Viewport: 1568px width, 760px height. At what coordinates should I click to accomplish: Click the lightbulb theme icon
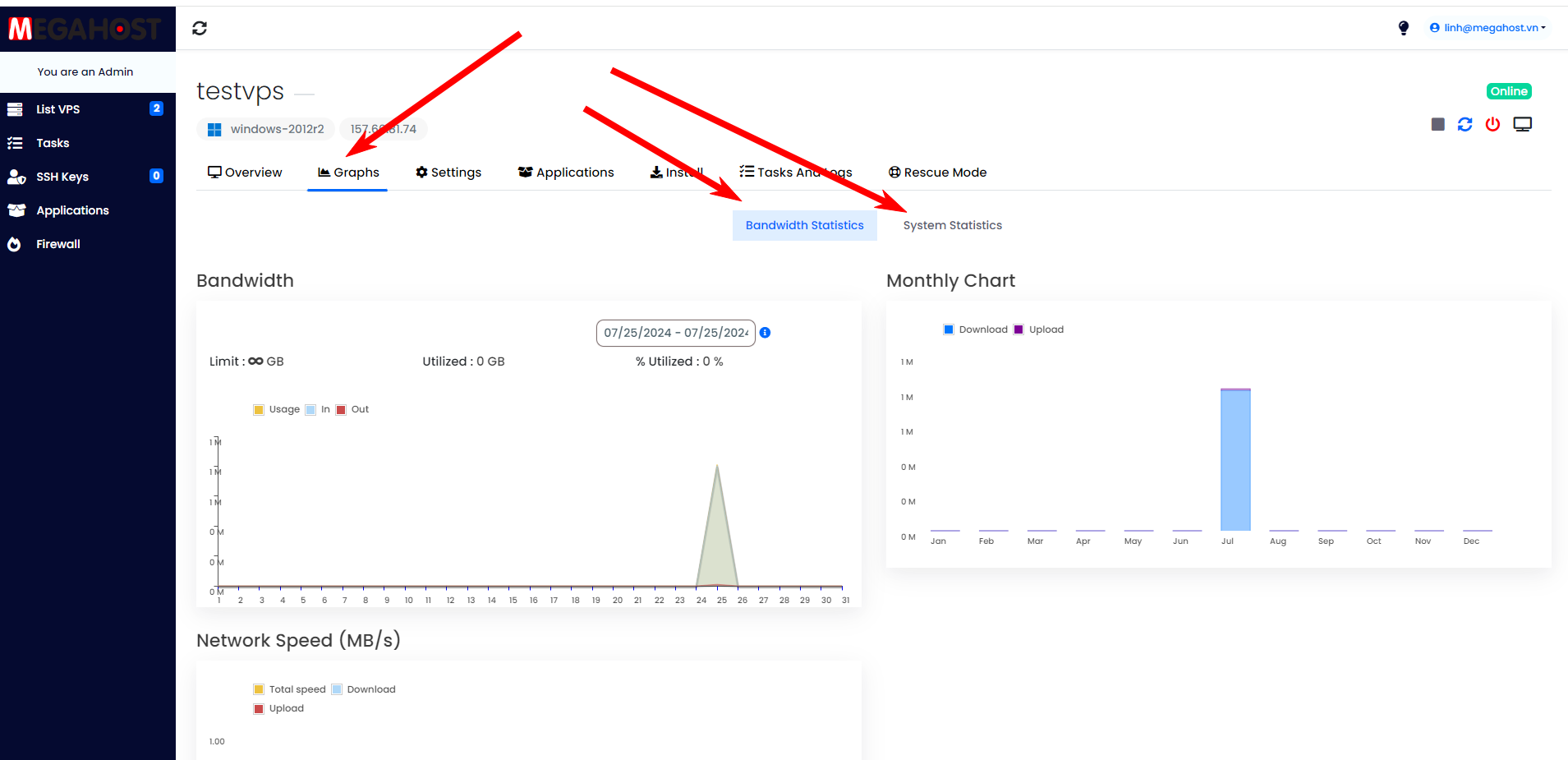click(1404, 28)
